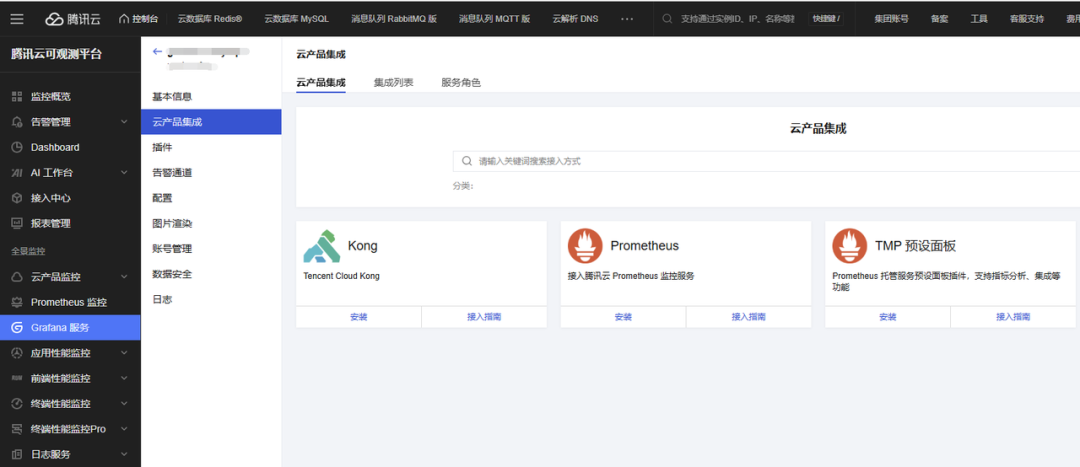Click the Kong gorilla logo
This screenshot has height=467, width=1080.
pos(322,246)
